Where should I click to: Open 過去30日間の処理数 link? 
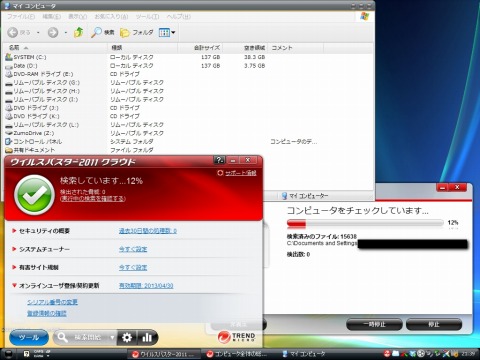(x=148, y=231)
